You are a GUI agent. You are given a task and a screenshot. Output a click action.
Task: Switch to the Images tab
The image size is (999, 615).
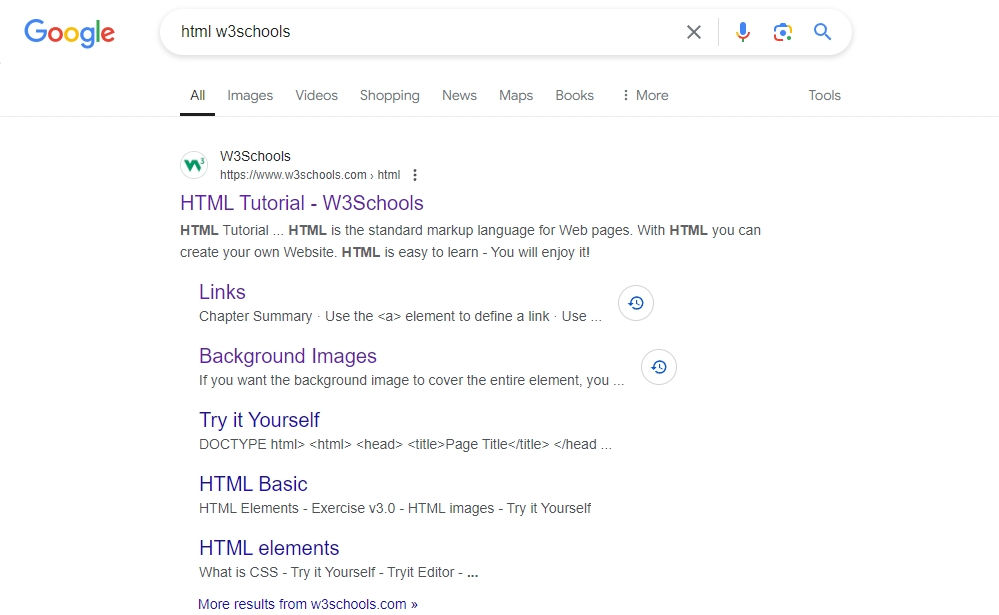click(x=250, y=96)
